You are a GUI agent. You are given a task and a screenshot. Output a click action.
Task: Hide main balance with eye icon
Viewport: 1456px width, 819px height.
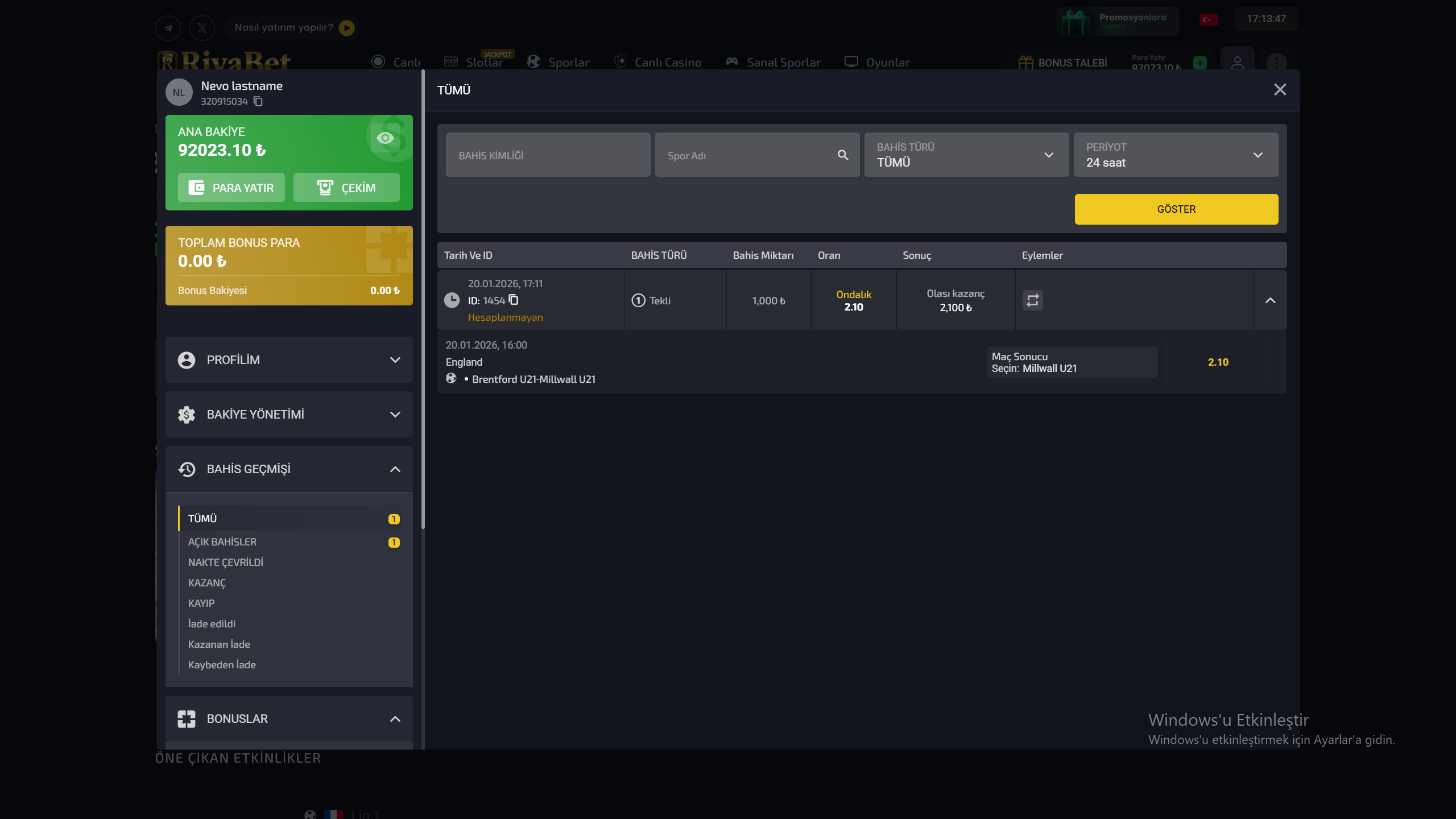(x=385, y=138)
